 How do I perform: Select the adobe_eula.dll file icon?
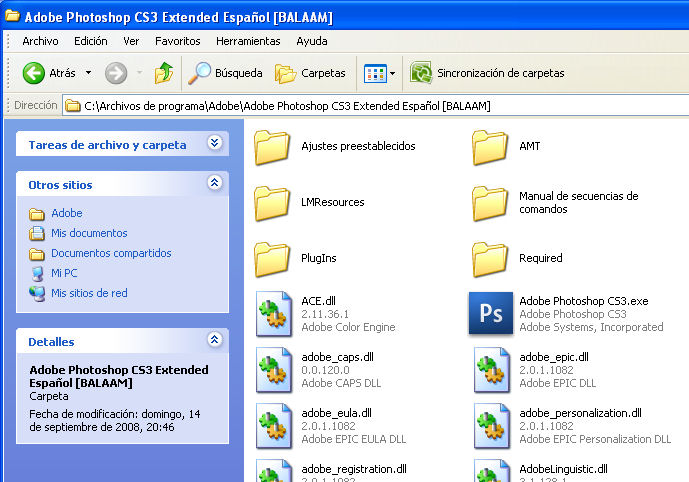[x=274, y=426]
